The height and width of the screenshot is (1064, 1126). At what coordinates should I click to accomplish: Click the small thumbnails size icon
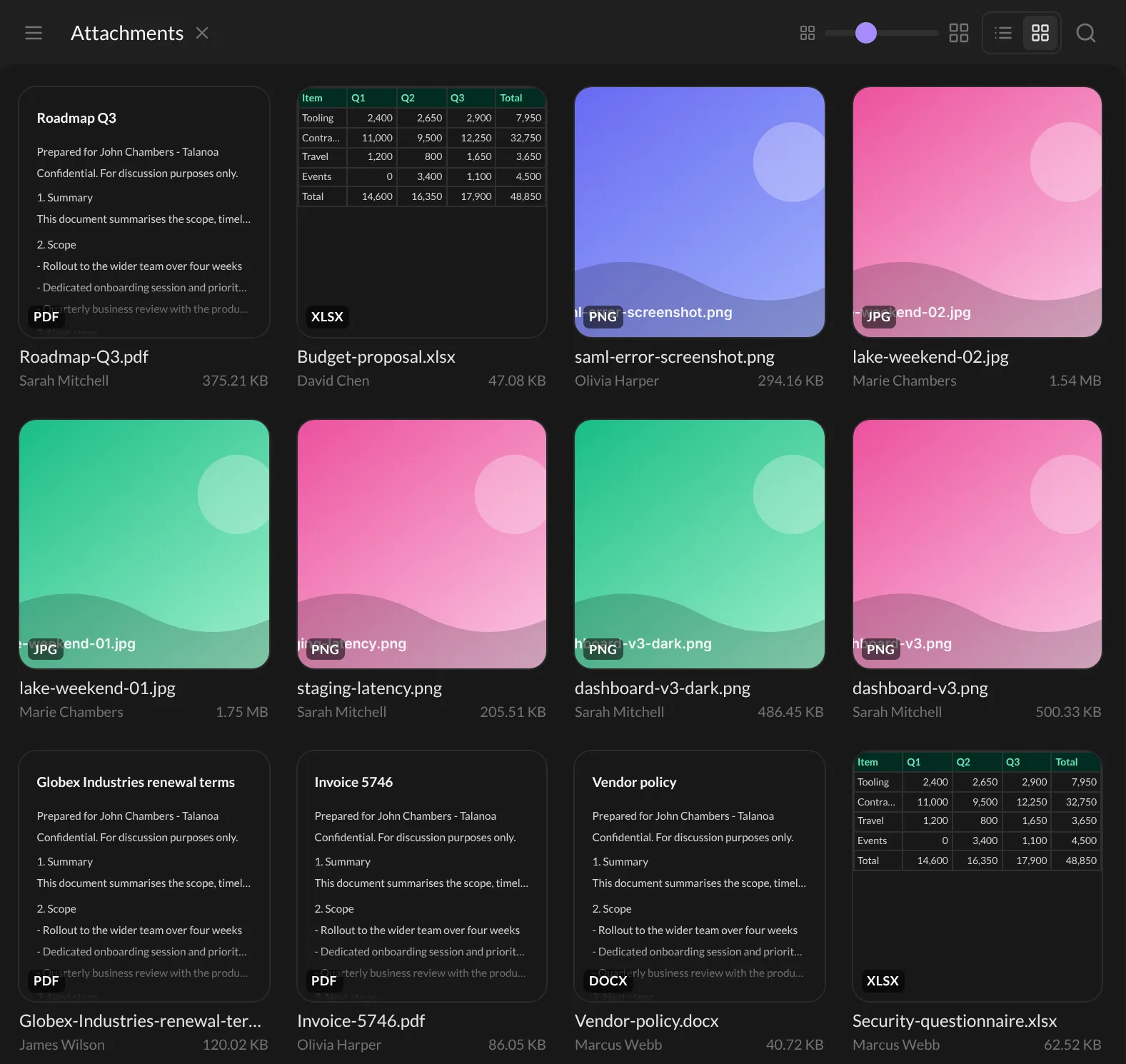click(808, 33)
